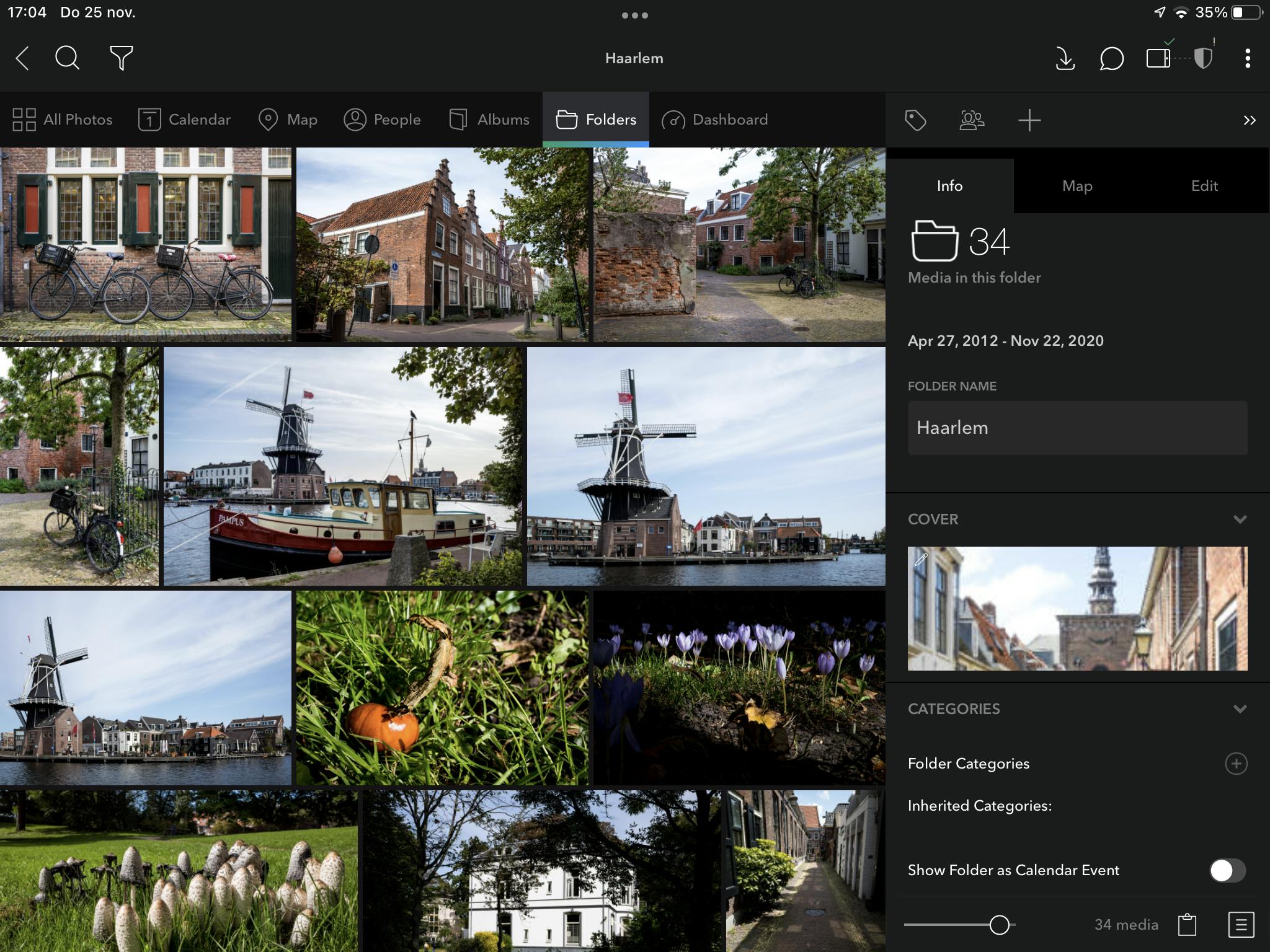Open the Pampus boat windmill photo
The height and width of the screenshot is (952, 1270).
[x=342, y=466]
